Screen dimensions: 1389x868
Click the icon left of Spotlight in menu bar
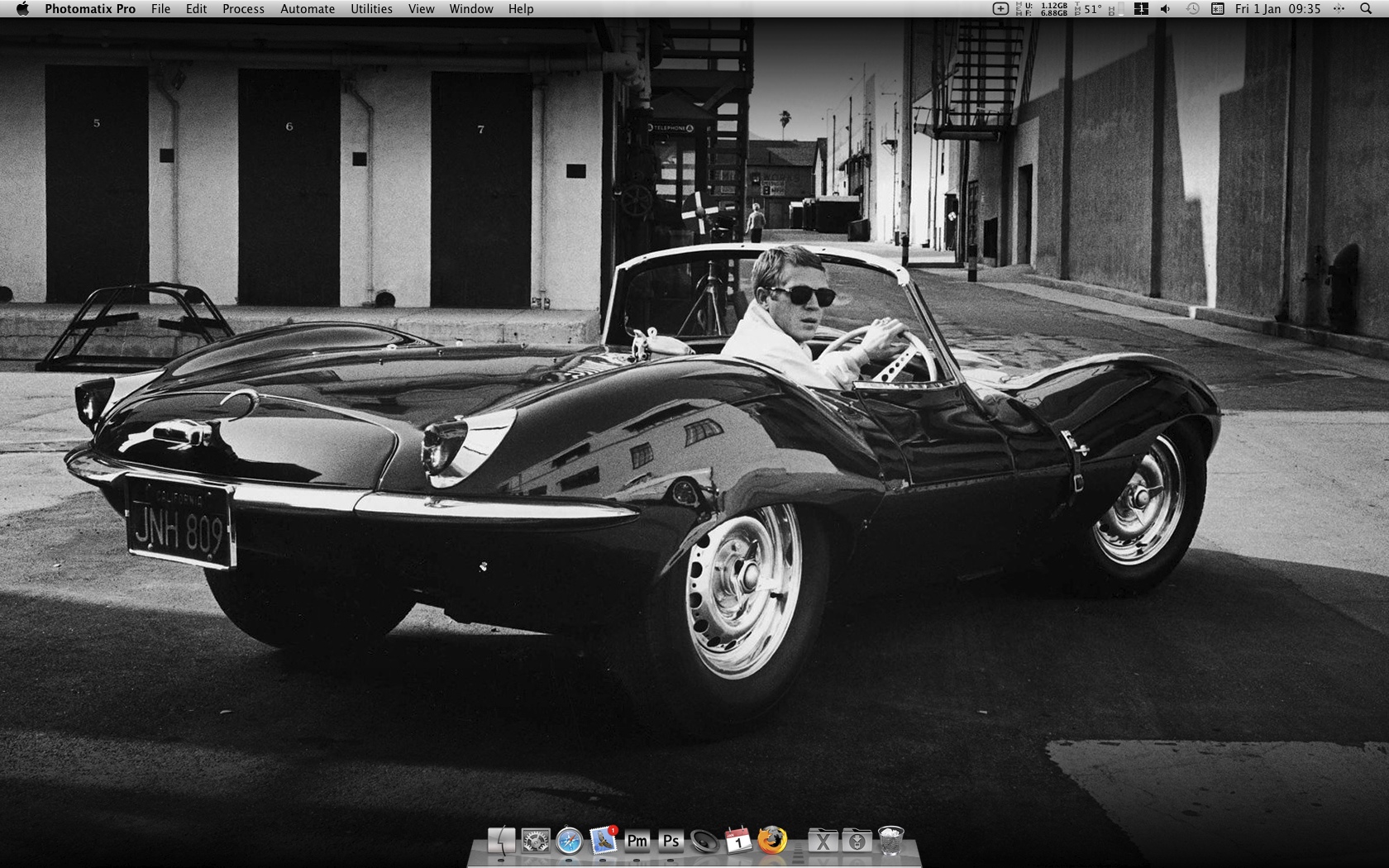pyautogui.click(x=1339, y=9)
